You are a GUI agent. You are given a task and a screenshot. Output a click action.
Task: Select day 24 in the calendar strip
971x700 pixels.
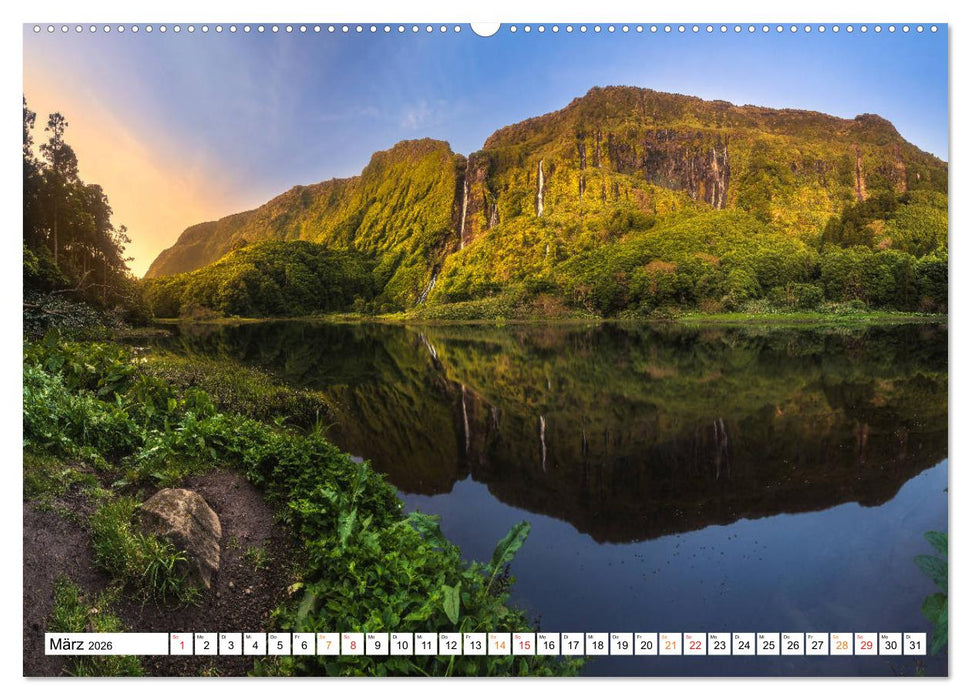(x=743, y=644)
